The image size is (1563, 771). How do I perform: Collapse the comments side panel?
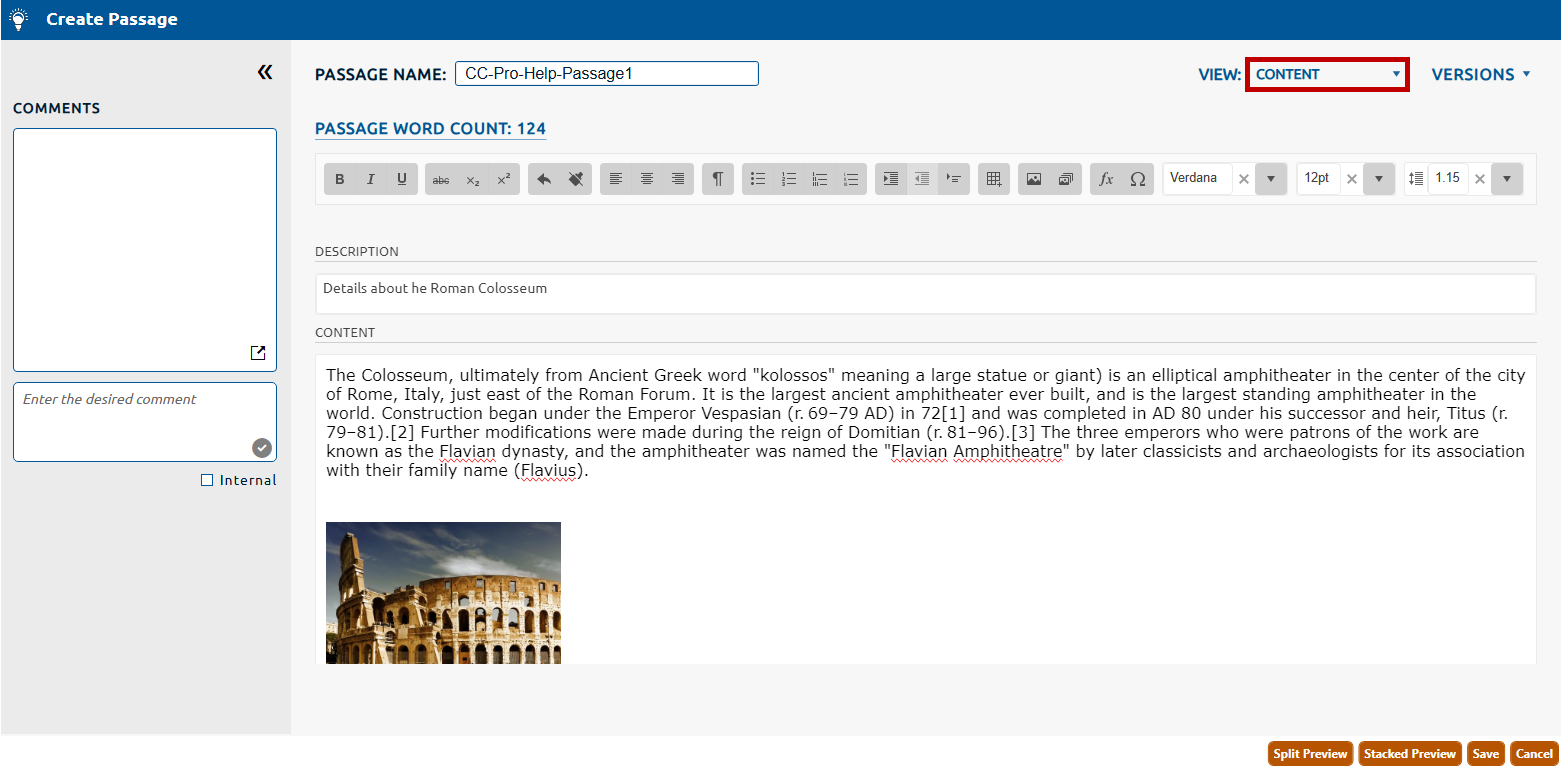pyautogui.click(x=265, y=72)
